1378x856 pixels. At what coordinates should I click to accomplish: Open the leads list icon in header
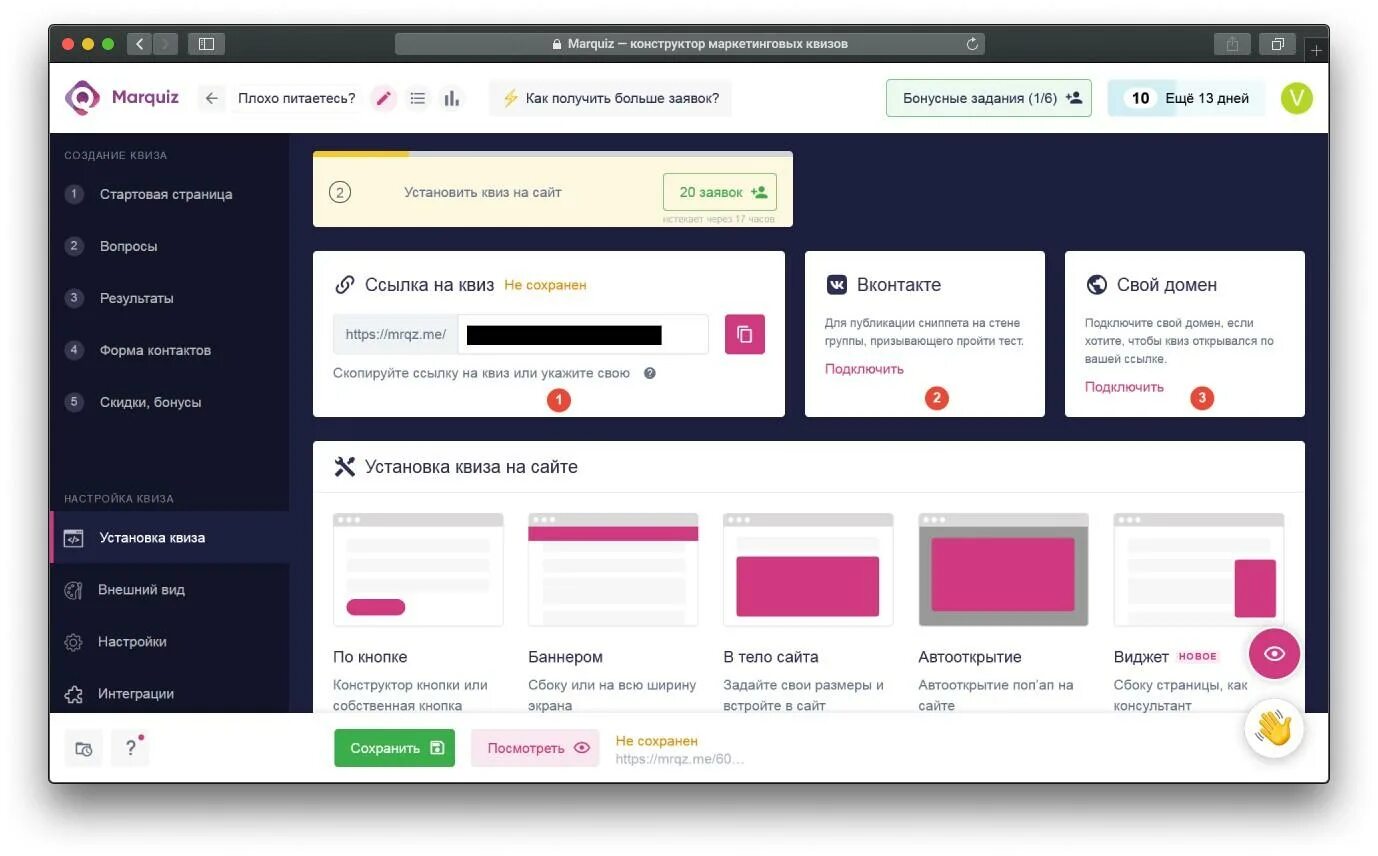click(418, 98)
